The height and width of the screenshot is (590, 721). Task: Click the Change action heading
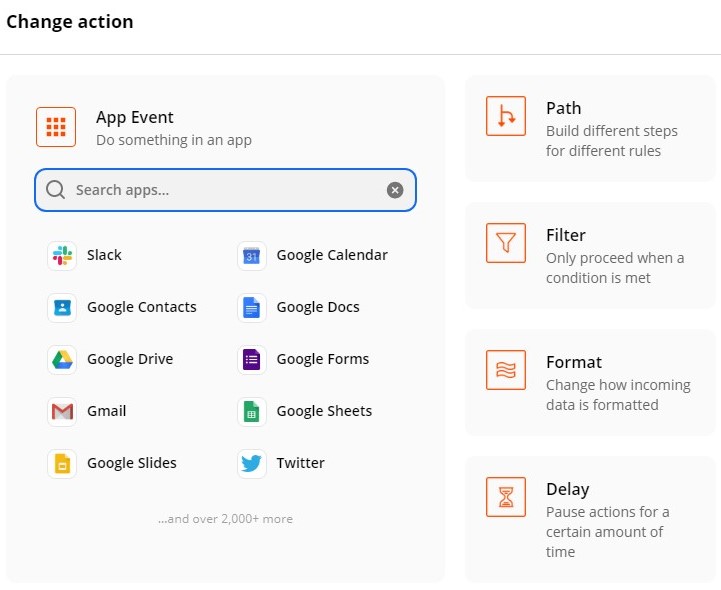point(70,22)
